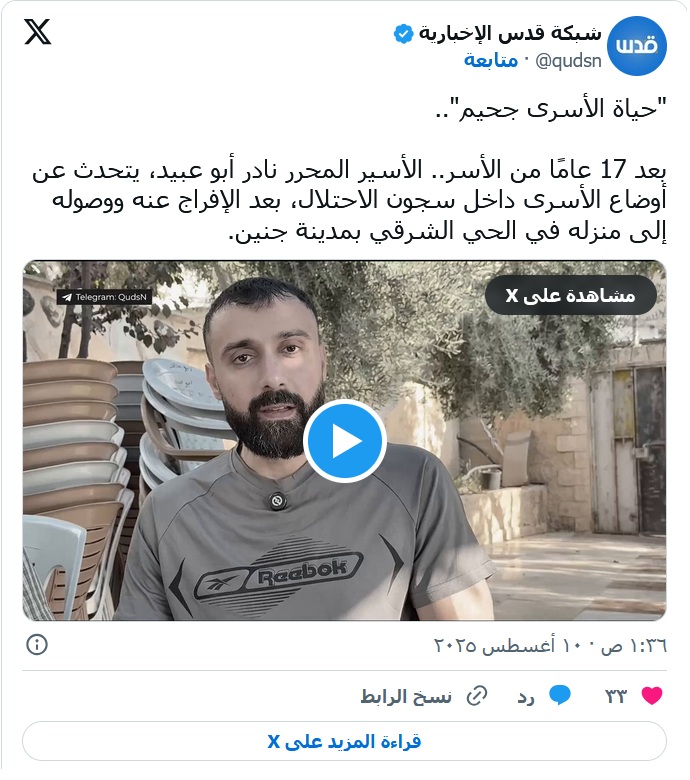Open the info icon below the video

(x=37, y=645)
